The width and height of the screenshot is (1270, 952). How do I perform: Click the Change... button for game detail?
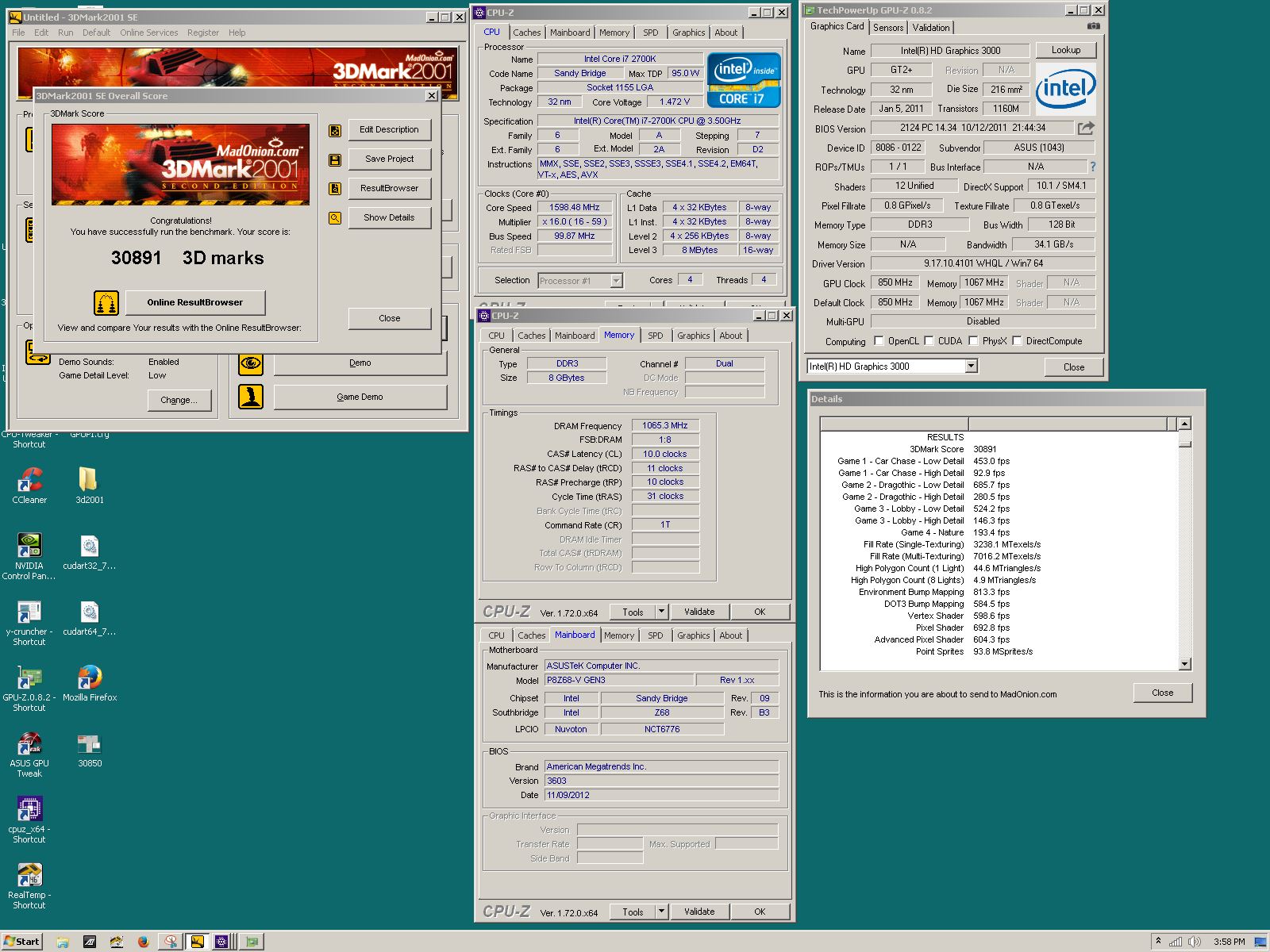click(179, 400)
